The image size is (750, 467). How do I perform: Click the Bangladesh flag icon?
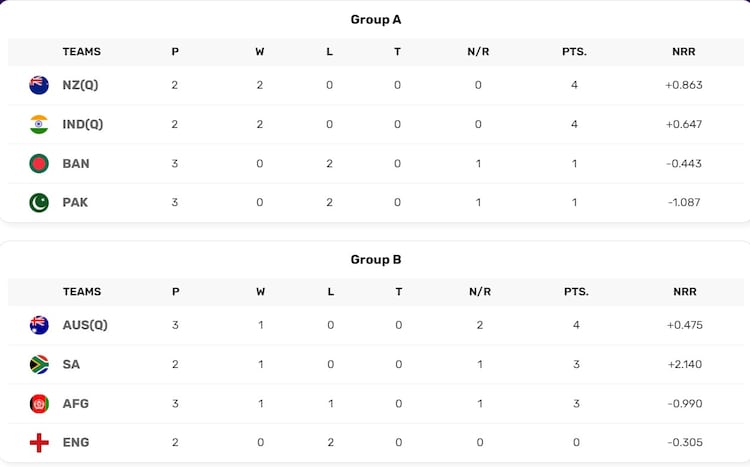tap(39, 163)
